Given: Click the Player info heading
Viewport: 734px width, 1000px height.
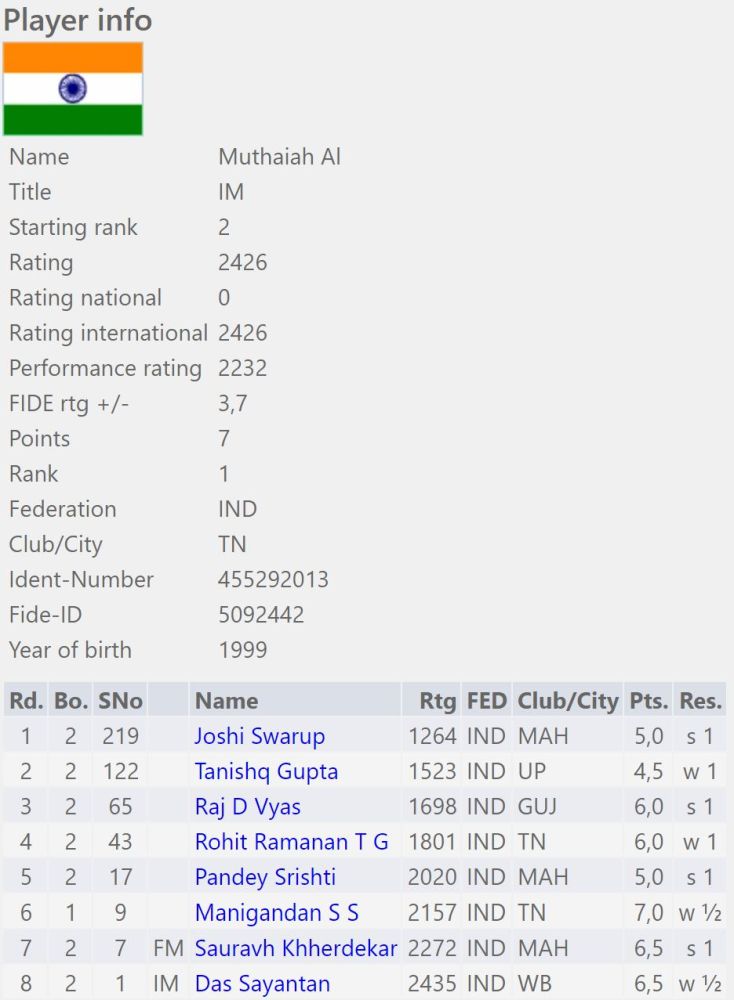Looking at the screenshot, I should point(78,20).
